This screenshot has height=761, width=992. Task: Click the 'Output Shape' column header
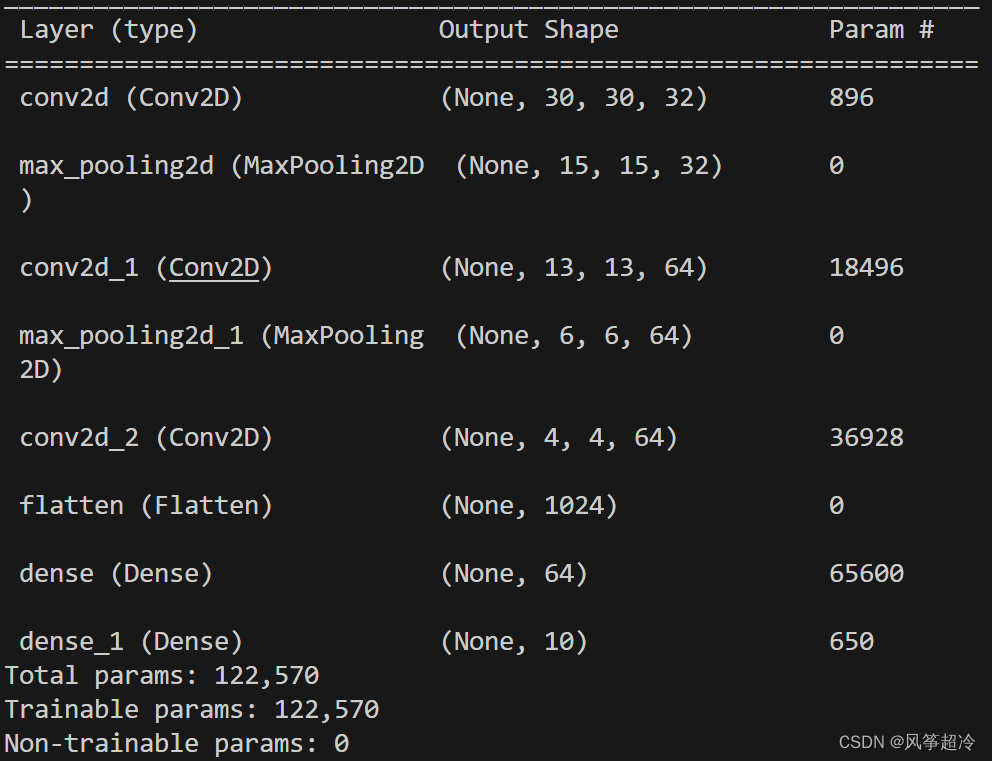pyautogui.click(x=529, y=30)
